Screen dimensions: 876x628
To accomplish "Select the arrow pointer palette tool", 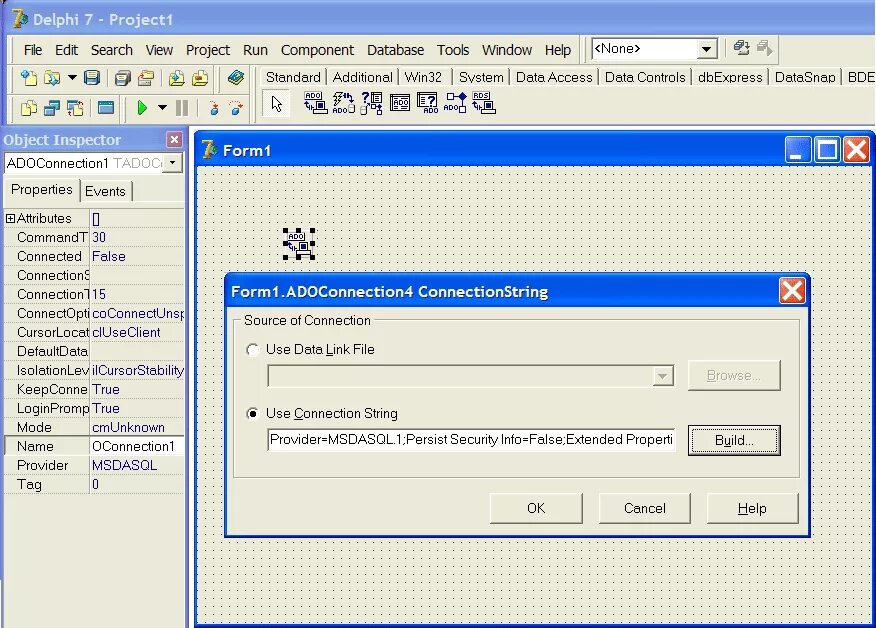I will (x=277, y=104).
